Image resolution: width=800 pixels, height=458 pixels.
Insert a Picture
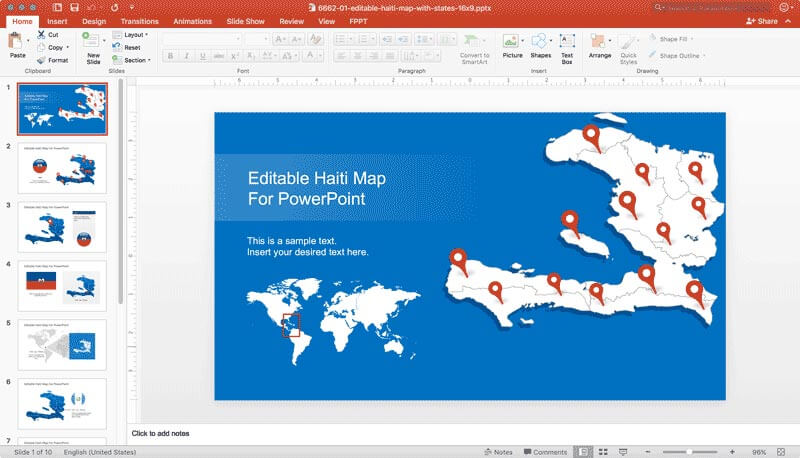[512, 47]
